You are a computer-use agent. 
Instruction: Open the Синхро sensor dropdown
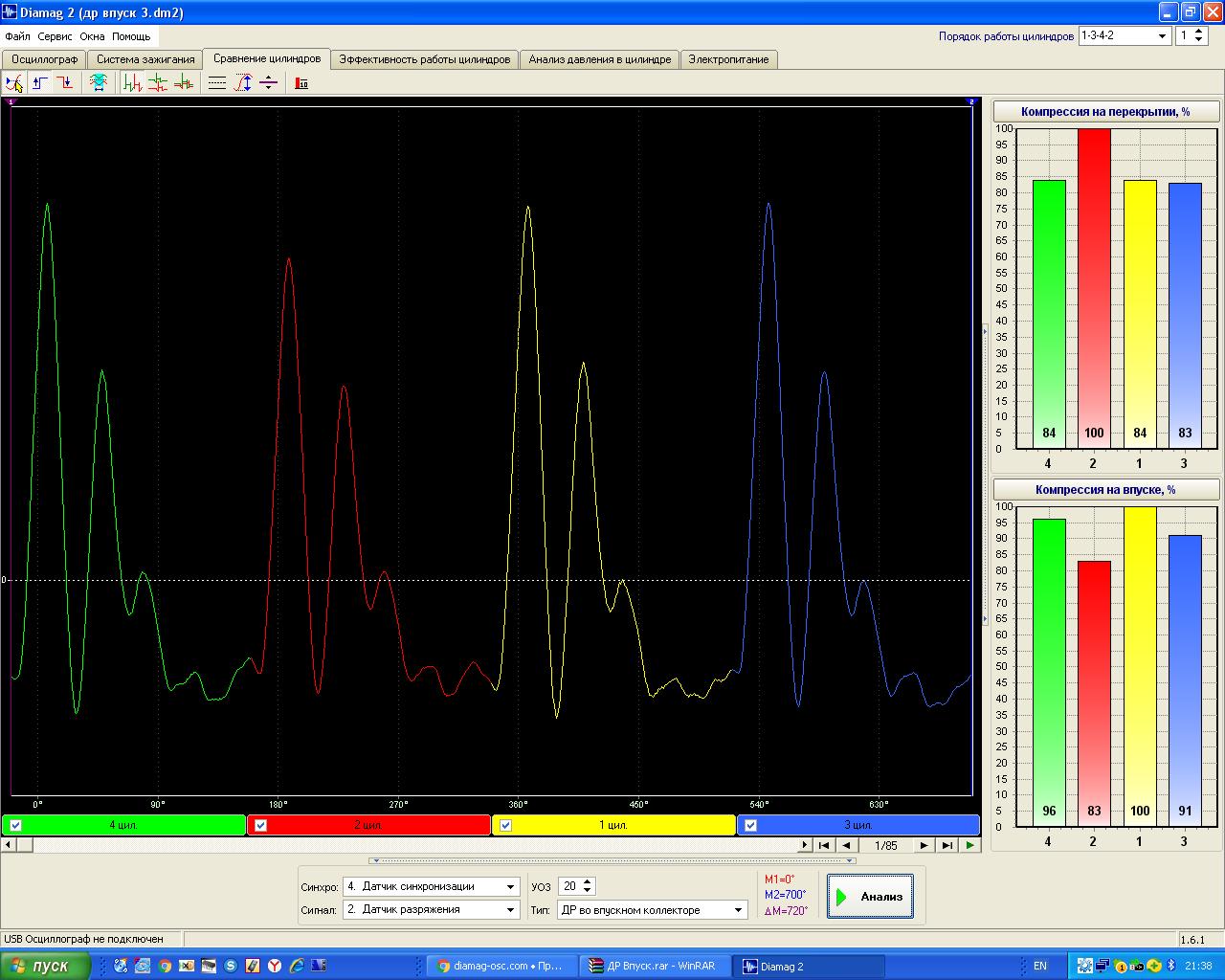pos(510,887)
